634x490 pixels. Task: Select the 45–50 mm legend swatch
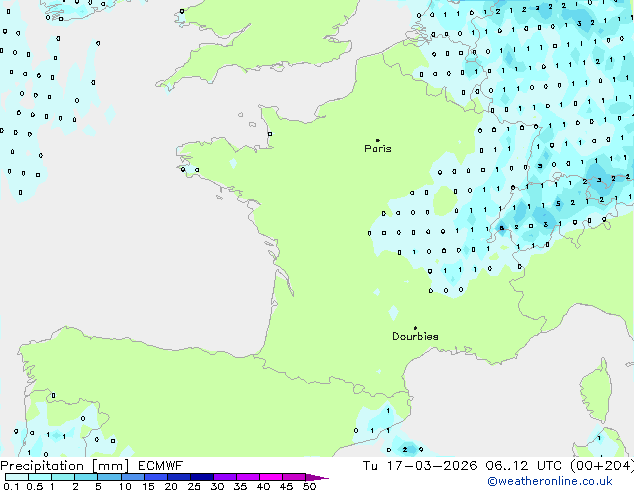pos(294,477)
